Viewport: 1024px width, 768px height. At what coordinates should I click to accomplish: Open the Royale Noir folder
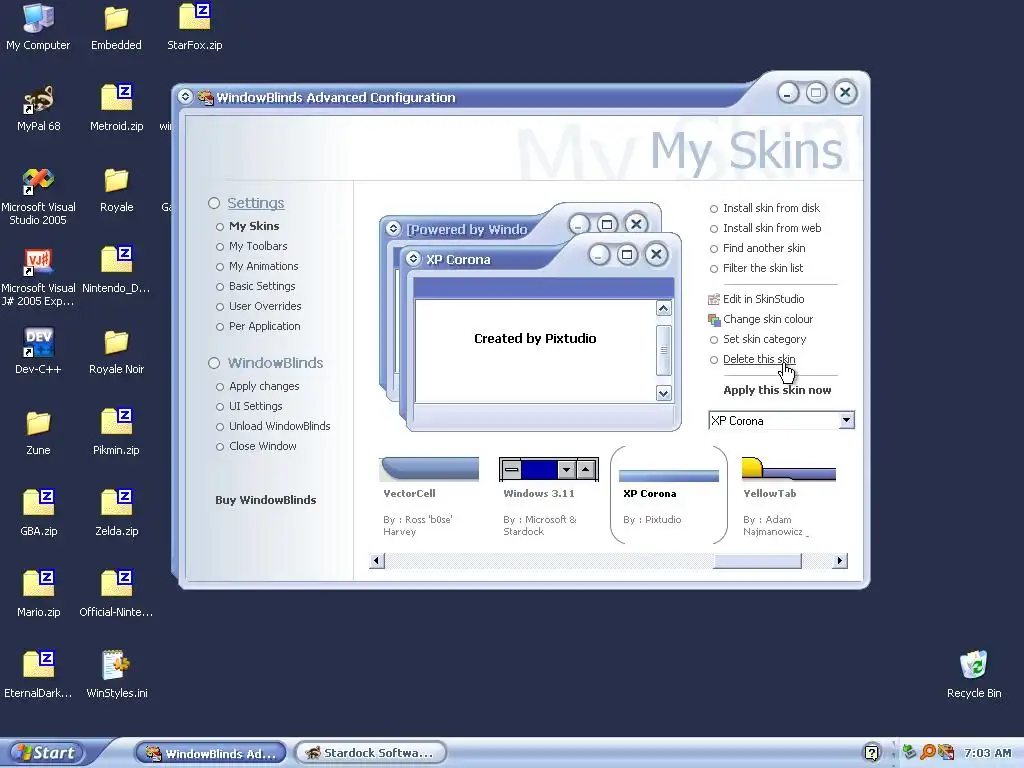pyautogui.click(x=116, y=351)
